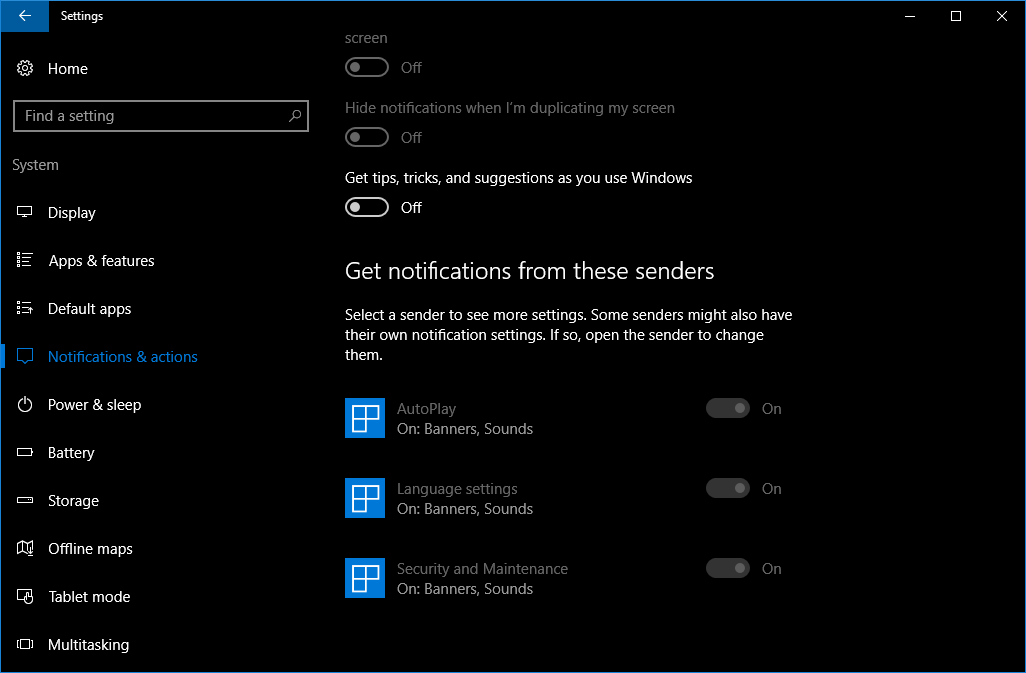The width and height of the screenshot is (1026, 673).
Task: Click the search magnifier icon
Action: [x=294, y=116]
